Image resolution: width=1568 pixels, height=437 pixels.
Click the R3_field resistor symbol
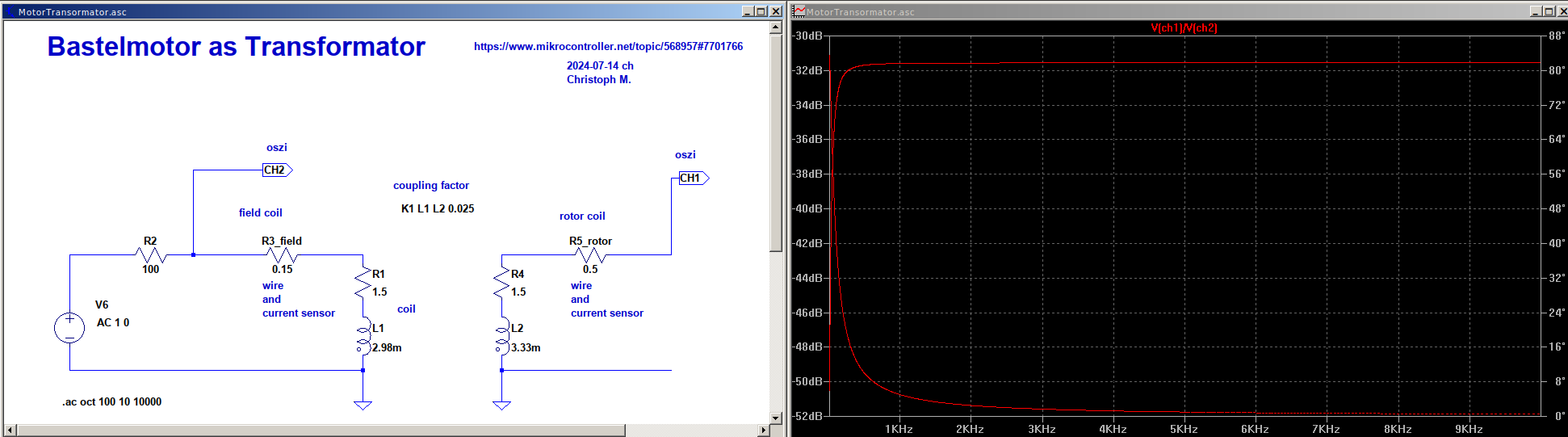pos(282,255)
